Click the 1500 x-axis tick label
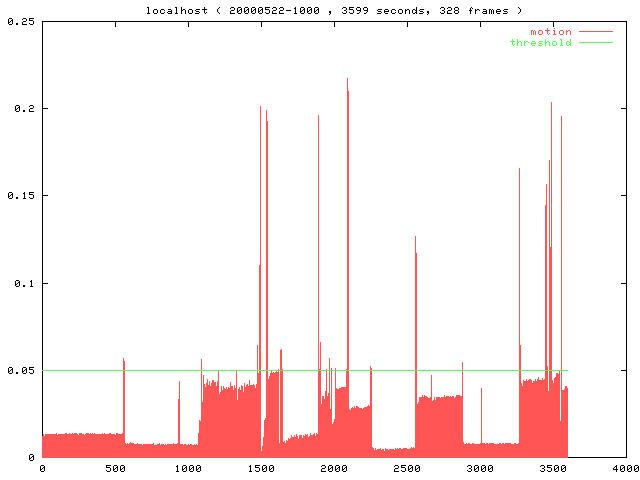 (261, 468)
